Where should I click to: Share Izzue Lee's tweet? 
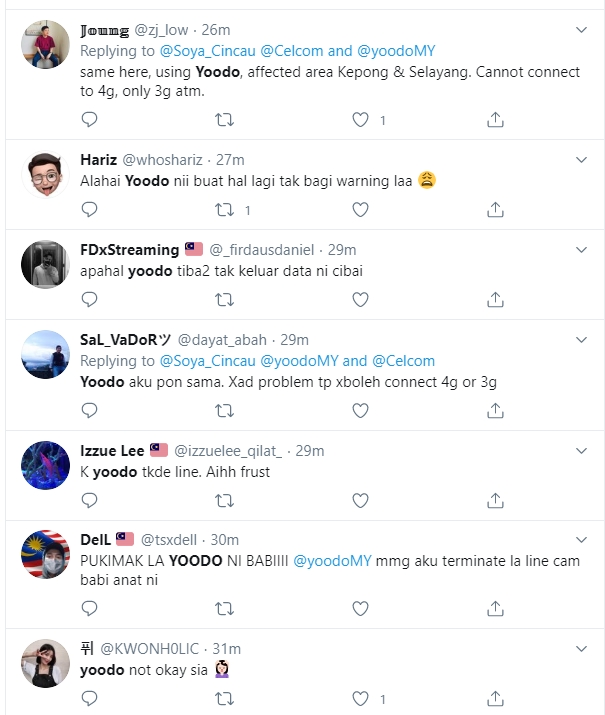tap(495, 500)
